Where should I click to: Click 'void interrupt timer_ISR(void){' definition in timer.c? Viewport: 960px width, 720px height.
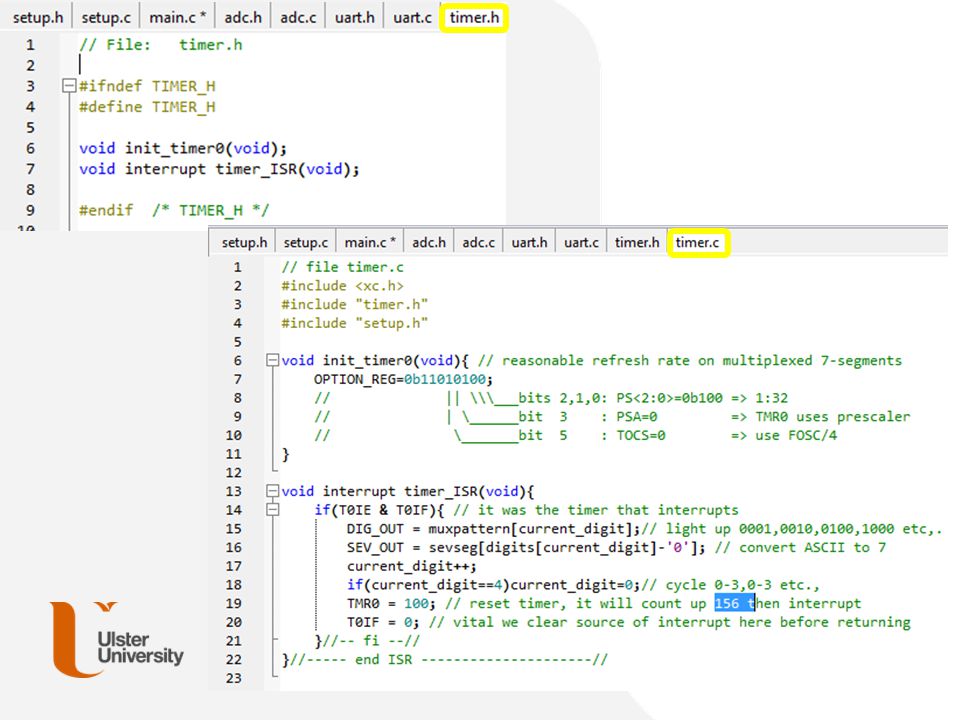[x=408, y=491]
